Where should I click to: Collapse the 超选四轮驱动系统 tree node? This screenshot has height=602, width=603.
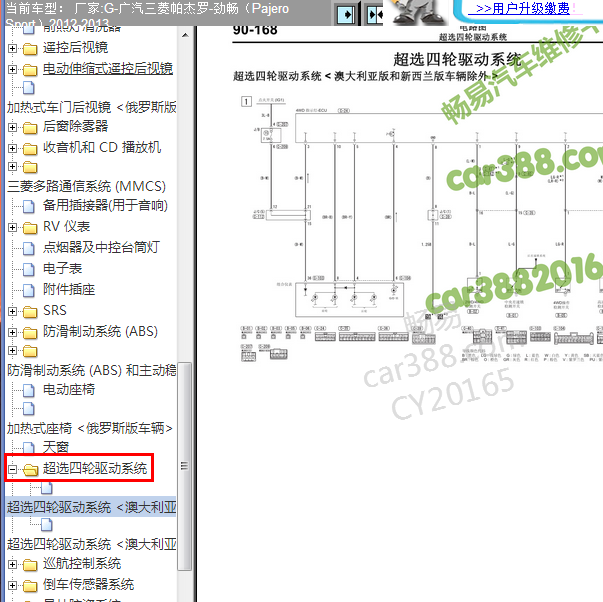pyautogui.click(x=12, y=469)
